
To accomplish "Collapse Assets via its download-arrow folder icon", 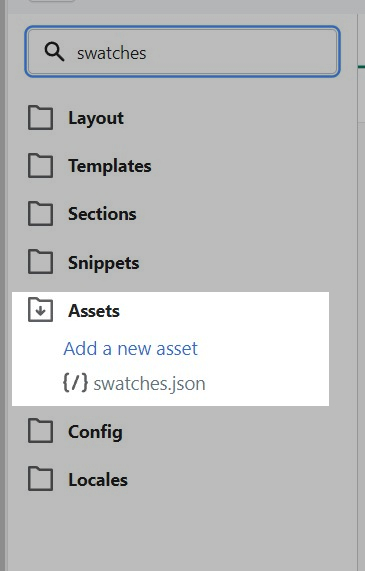I will tap(40, 310).
